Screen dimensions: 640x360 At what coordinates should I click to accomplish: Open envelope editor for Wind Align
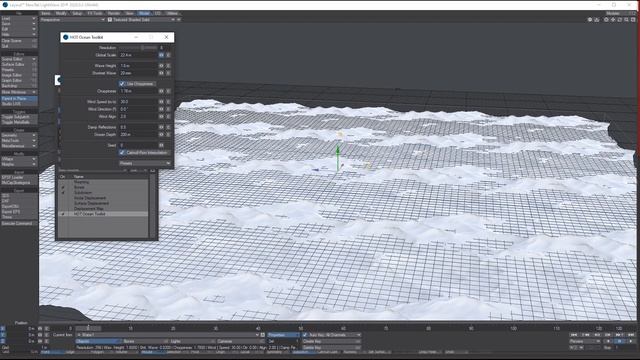[x=161, y=116]
